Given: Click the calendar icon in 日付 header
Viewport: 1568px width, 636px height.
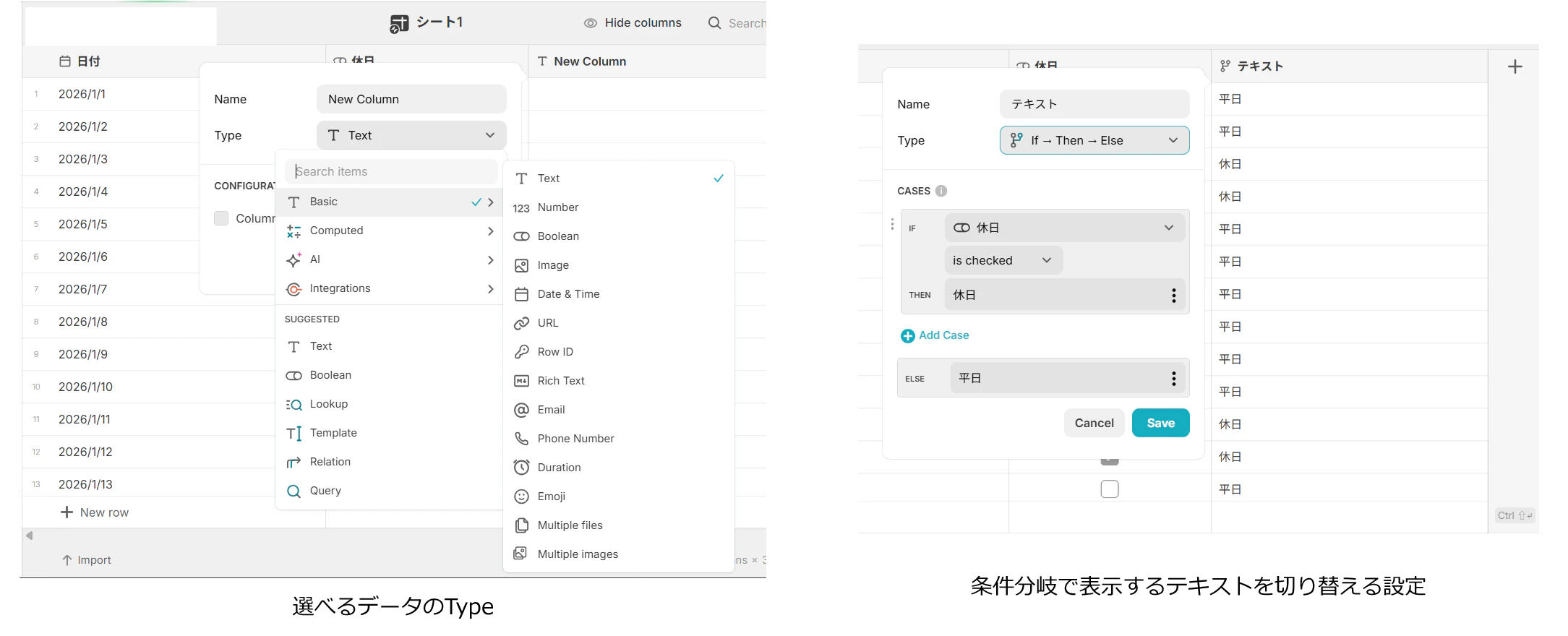Looking at the screenshot, I should (x=65, y=61).
